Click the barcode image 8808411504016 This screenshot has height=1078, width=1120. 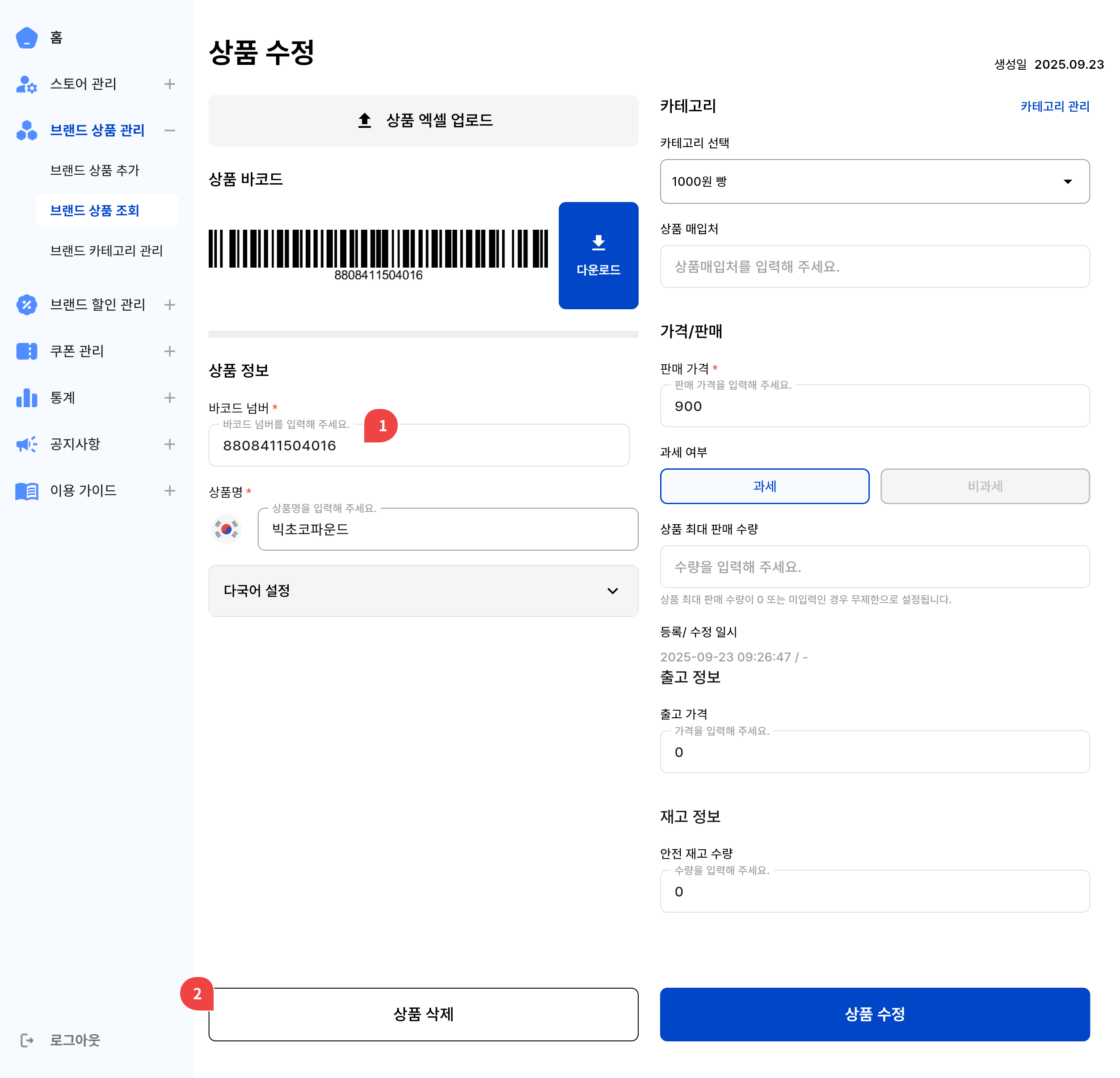[378, 255]
